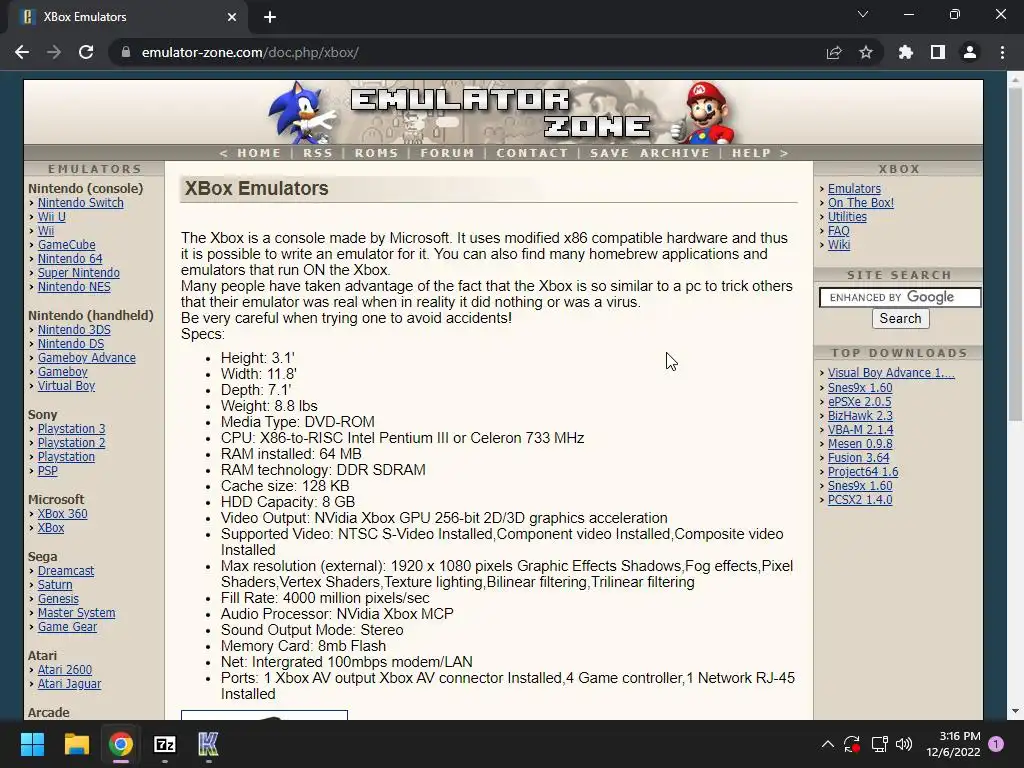Open the Wii U emulators link
Viewport: 1024px width, 768px height.
pos(52,217)
